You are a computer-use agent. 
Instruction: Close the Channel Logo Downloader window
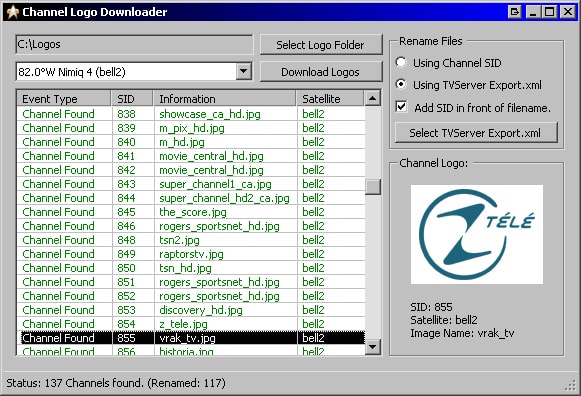[568, 12]
